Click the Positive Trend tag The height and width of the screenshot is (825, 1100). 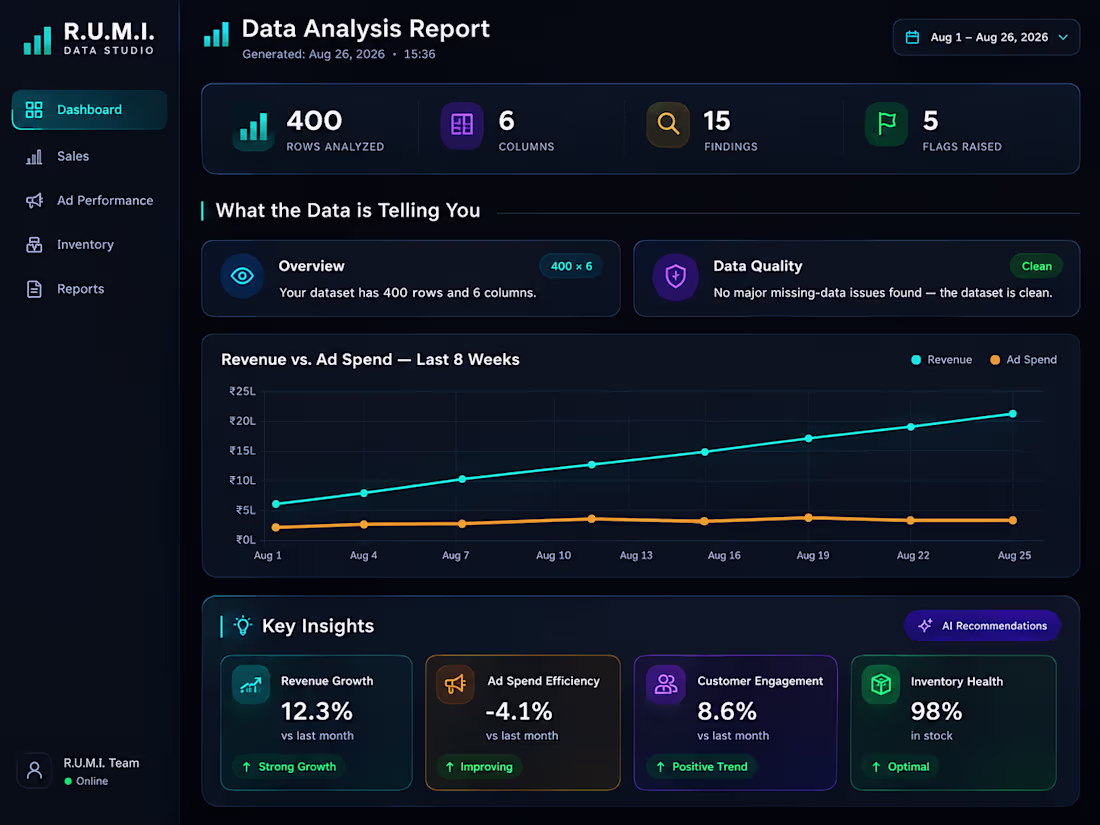[702, 767]
